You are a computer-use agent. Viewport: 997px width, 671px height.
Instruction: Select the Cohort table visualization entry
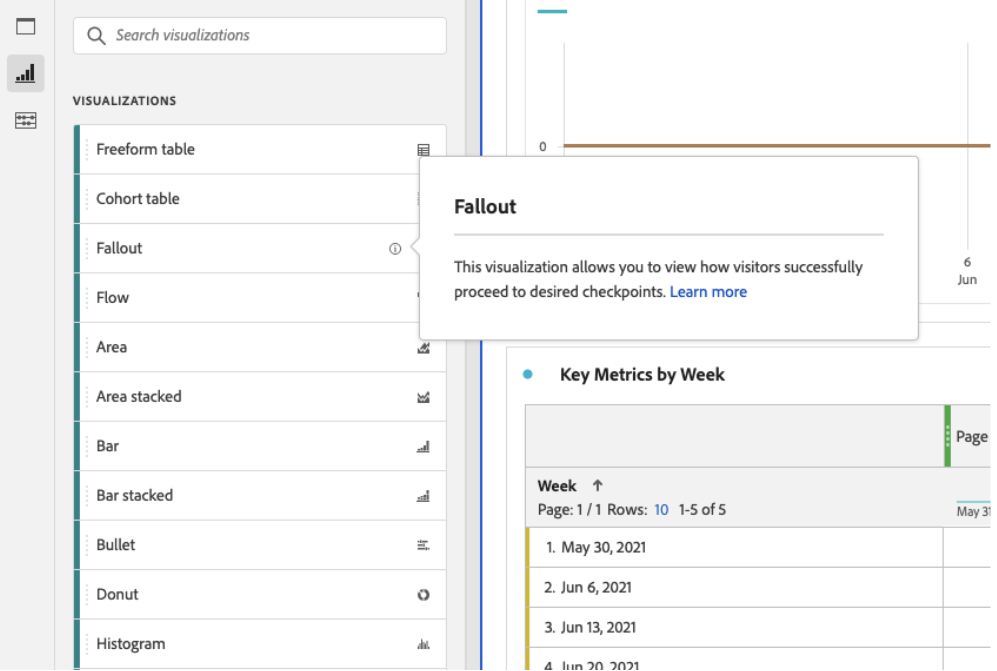(x=138, y=199)
